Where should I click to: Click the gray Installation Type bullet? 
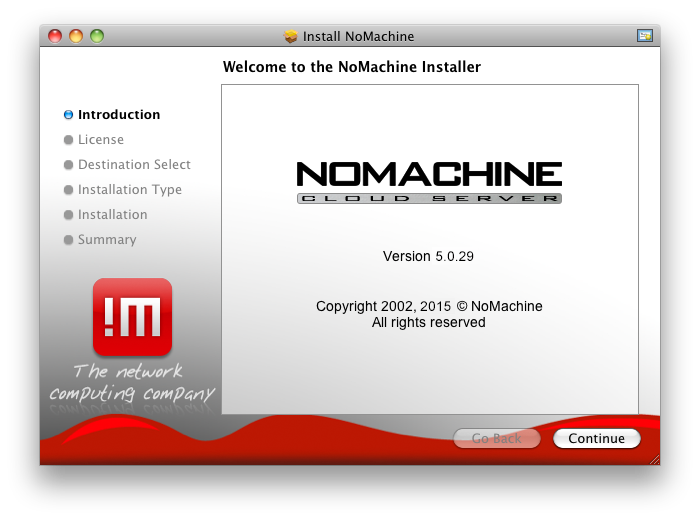(68, 190)
